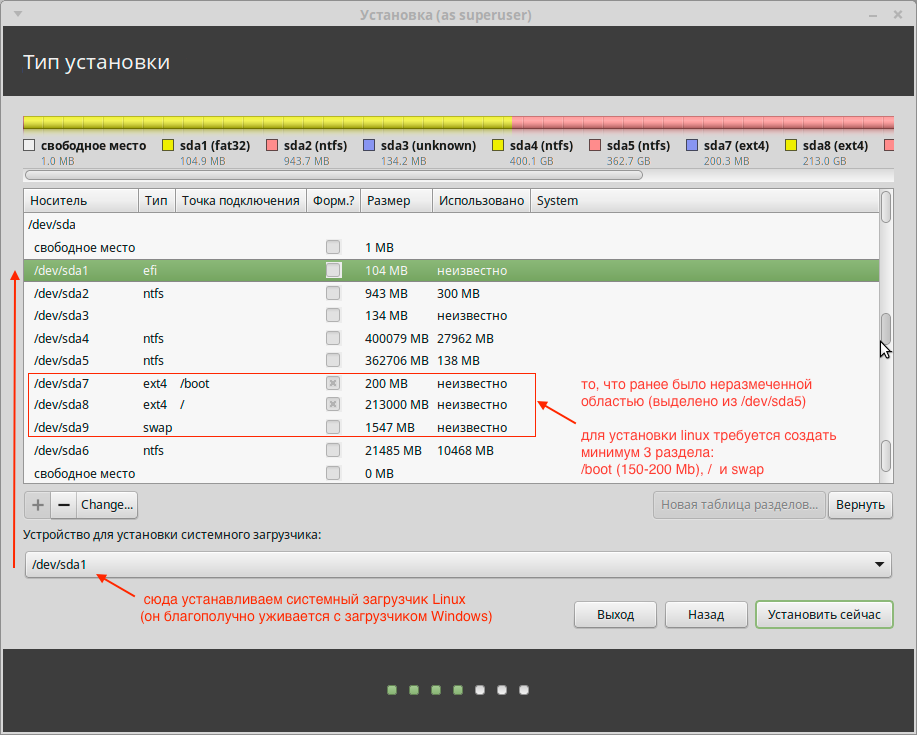Image resolution: width=917 pixels, height=735 pixels.
Task: Sort by Размер column header
Action: 397,201
